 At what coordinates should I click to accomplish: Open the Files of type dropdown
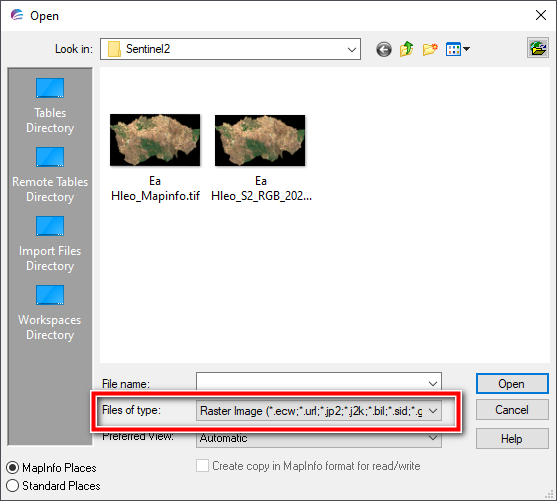319,411
